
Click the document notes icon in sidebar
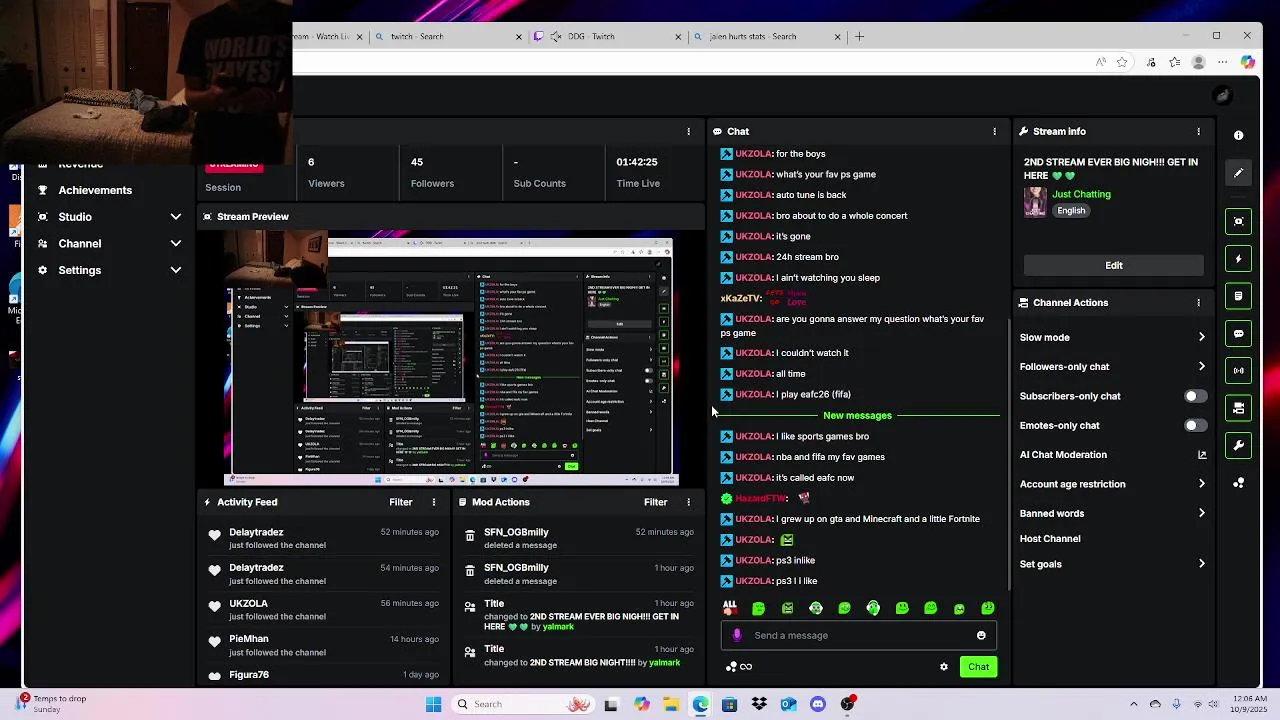click(1239, 296)
